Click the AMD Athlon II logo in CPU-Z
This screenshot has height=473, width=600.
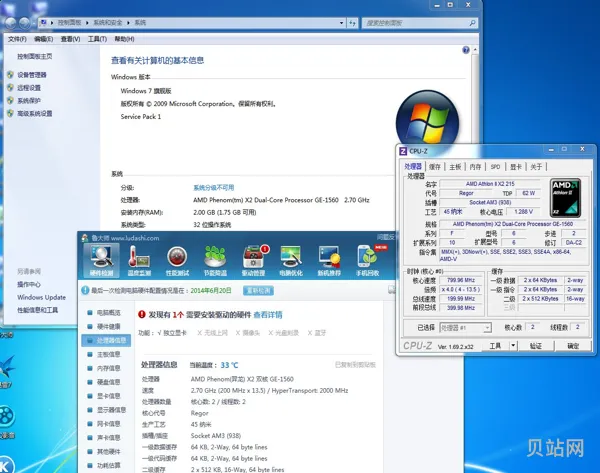tap(566, 197)
